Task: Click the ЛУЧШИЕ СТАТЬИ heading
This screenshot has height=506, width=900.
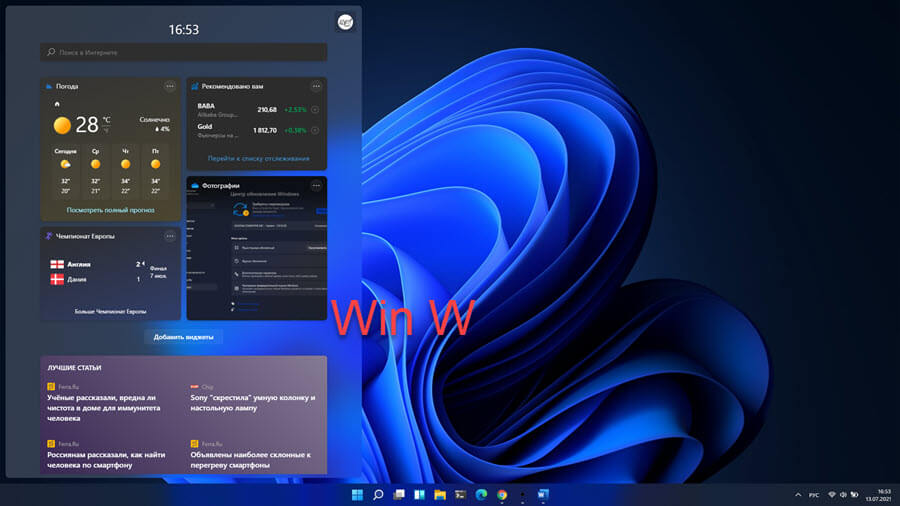Action: 74,367
